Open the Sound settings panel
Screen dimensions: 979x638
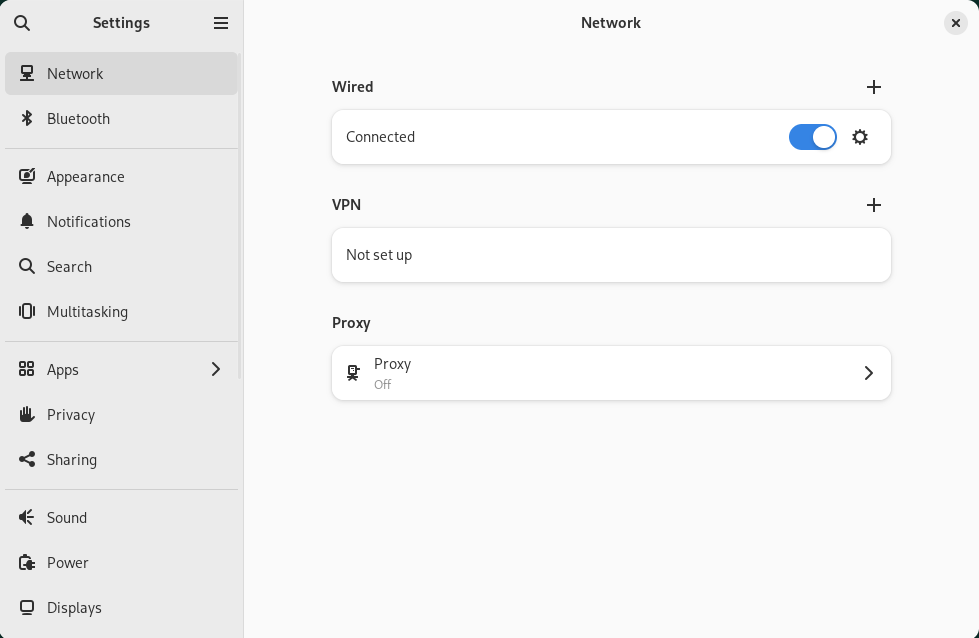tap(67, 518)
